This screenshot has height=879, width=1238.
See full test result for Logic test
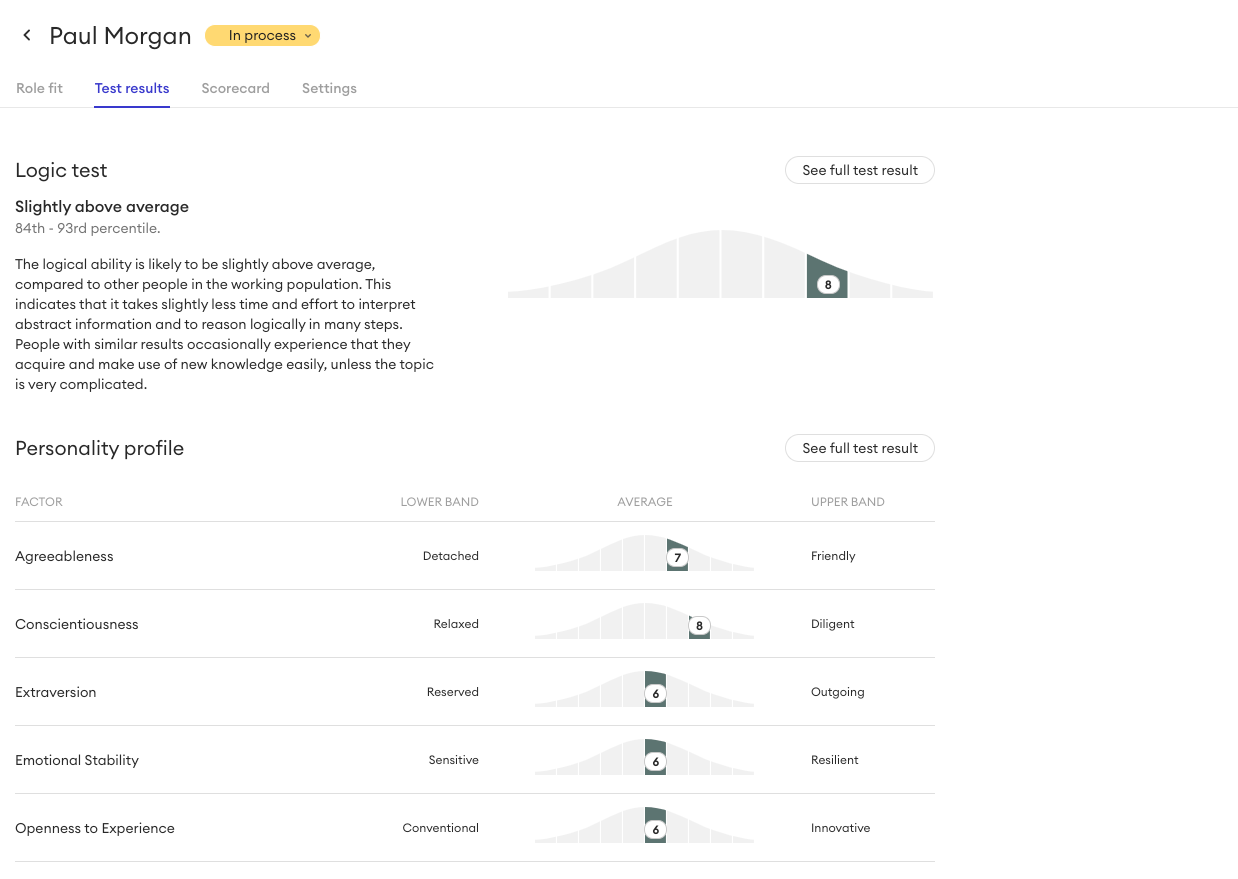point(859,170)
